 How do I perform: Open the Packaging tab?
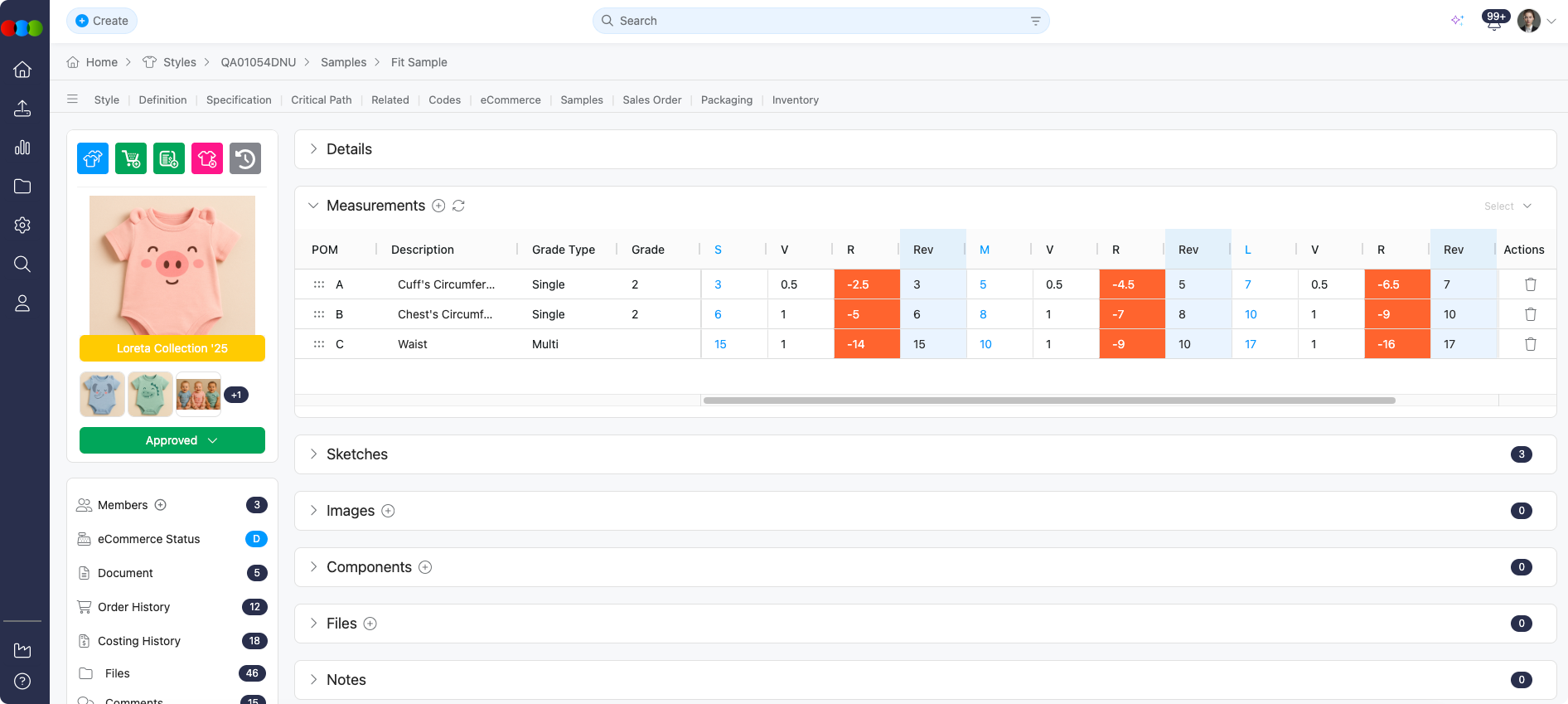tap(726, 100)
